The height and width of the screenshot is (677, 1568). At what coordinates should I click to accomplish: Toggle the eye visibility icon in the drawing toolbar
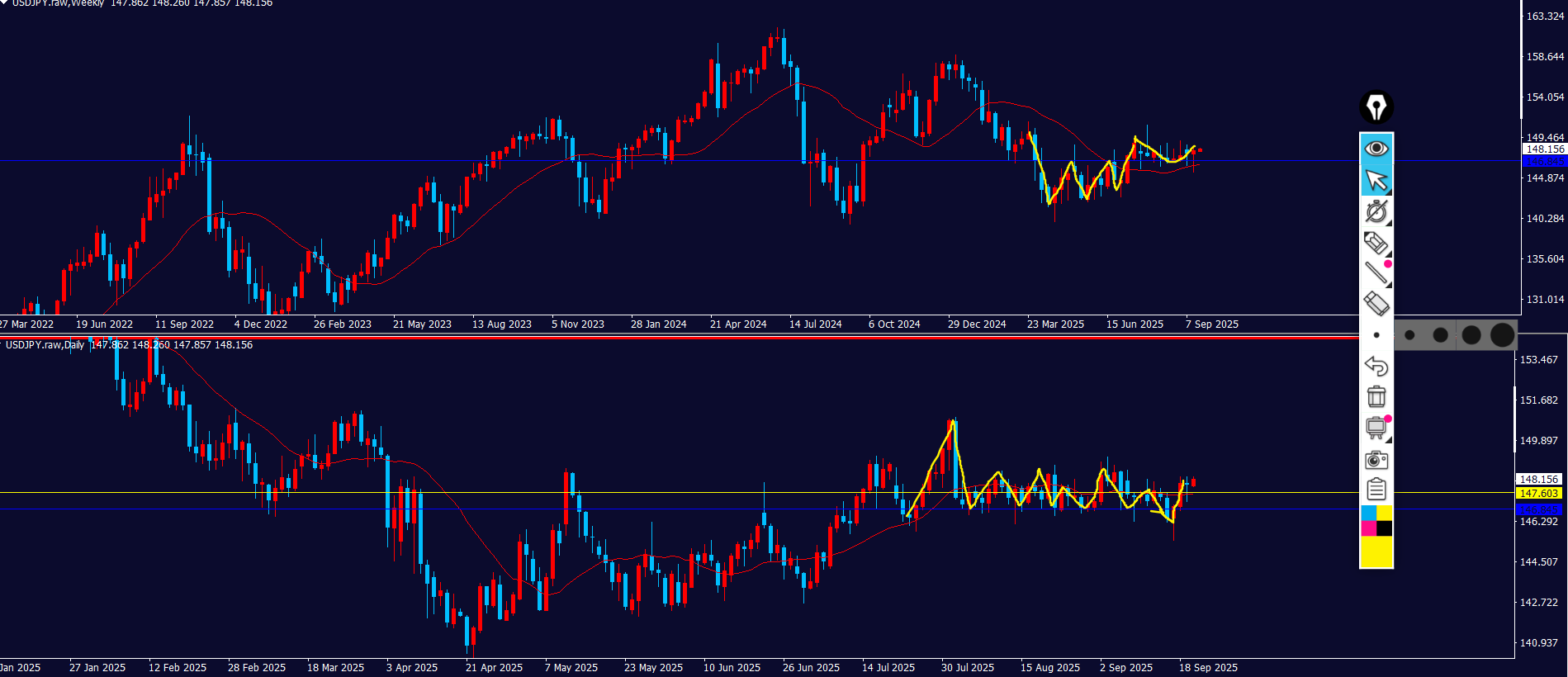point(1376,149)
